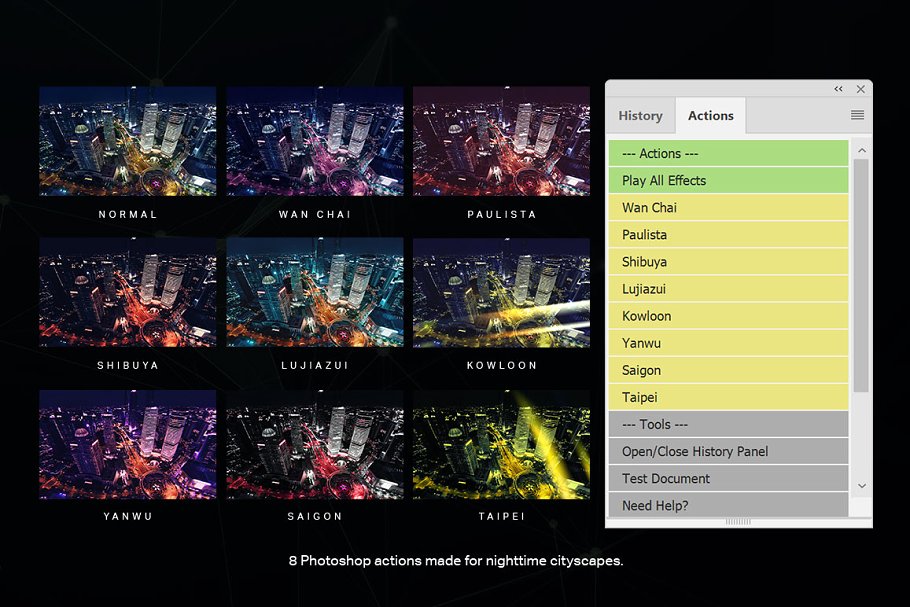Choose the Yanwu action
Viewport: 910px width, 607px height.
(728, 343)
